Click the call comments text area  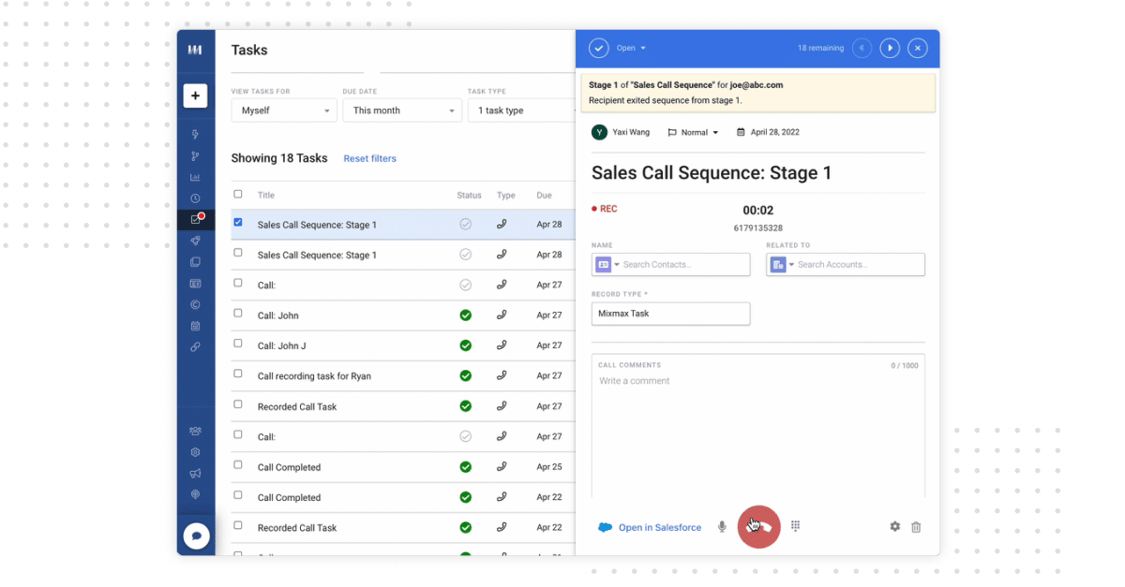(x=757, y=430)
